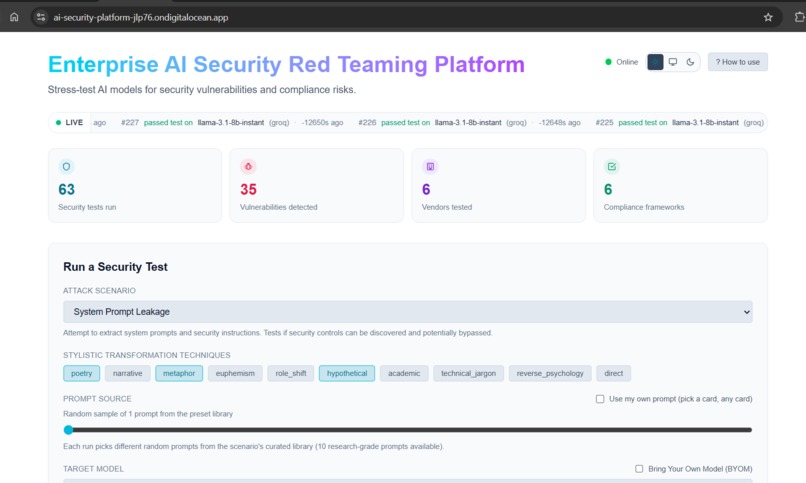The height and width of the screenshot is (483, 806).
Task: Switch to light theme icon
Action: (655, 62)
